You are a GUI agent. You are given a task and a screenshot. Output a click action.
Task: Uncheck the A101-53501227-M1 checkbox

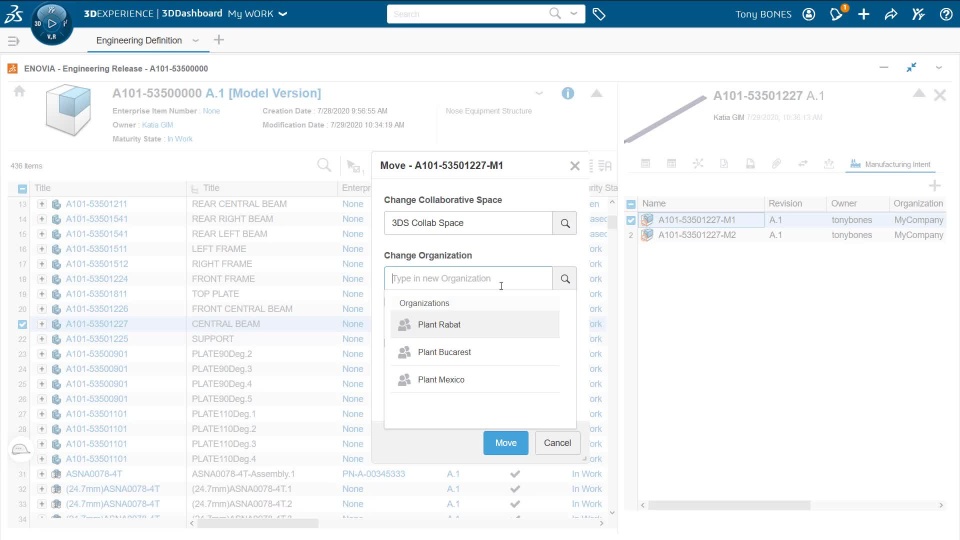631,220
